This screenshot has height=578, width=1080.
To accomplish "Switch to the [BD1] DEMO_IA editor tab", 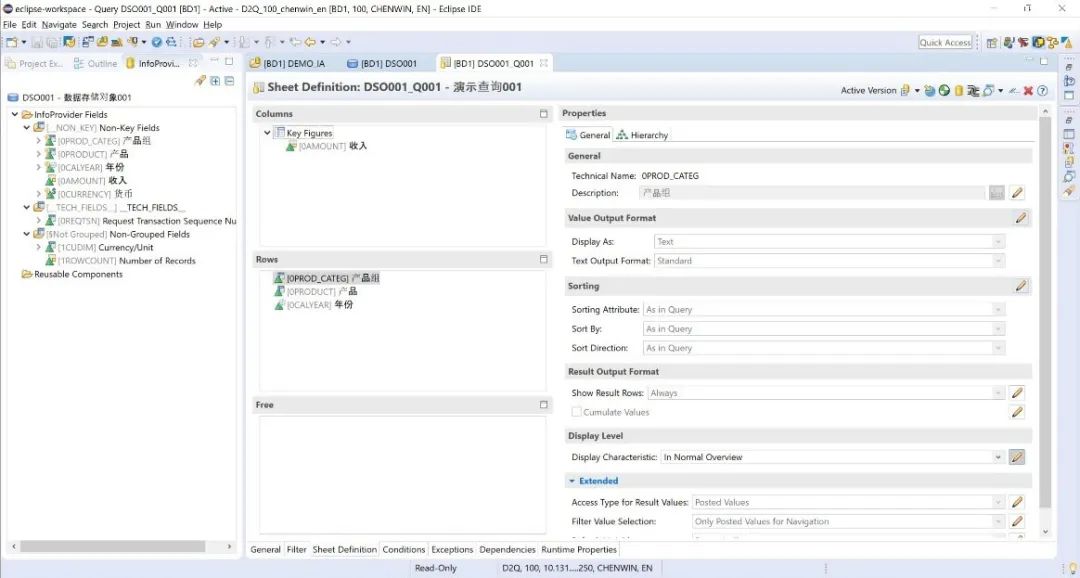I will point(287,63).
